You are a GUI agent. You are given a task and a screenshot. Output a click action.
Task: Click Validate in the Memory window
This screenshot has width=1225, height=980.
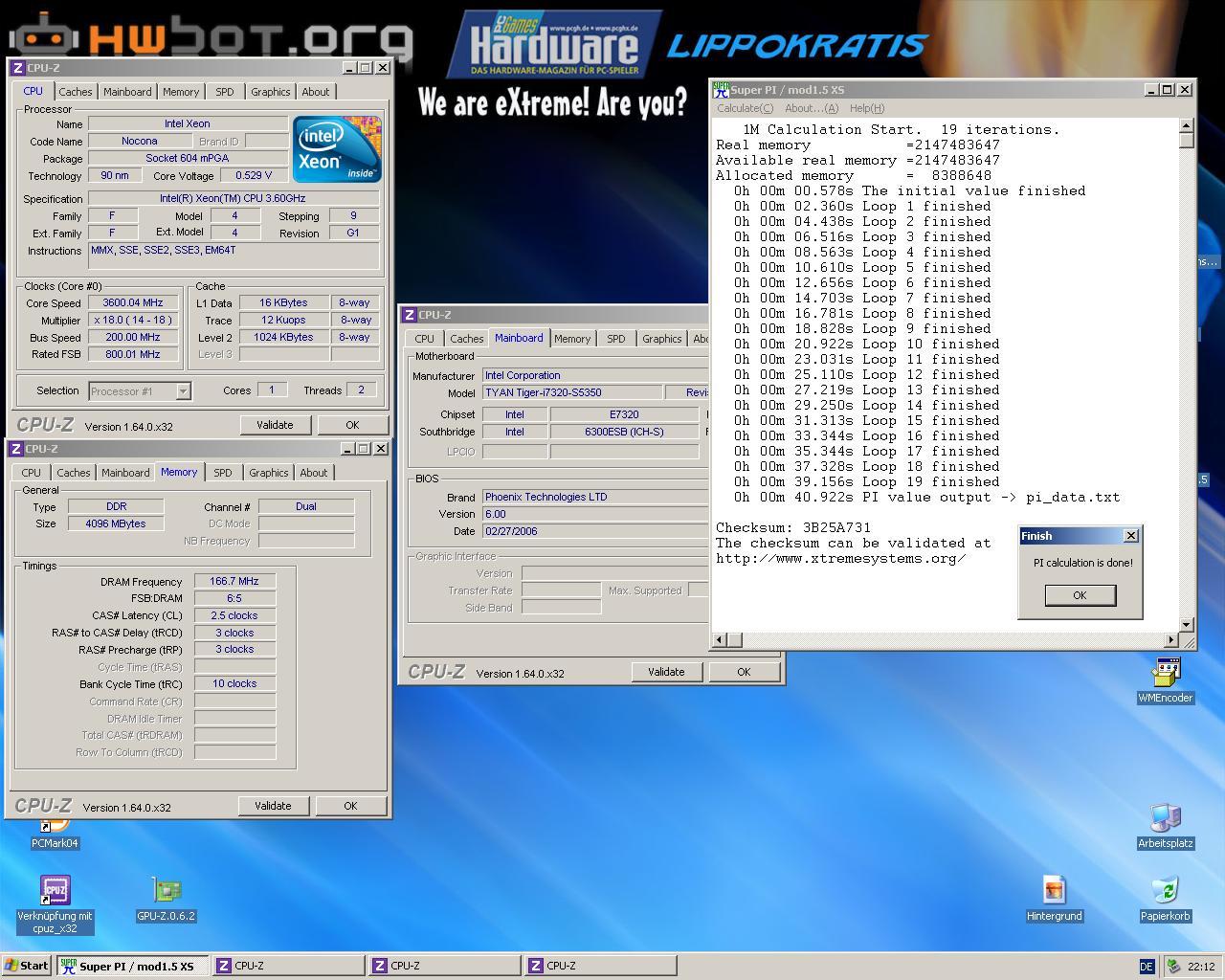click(273, 806)
